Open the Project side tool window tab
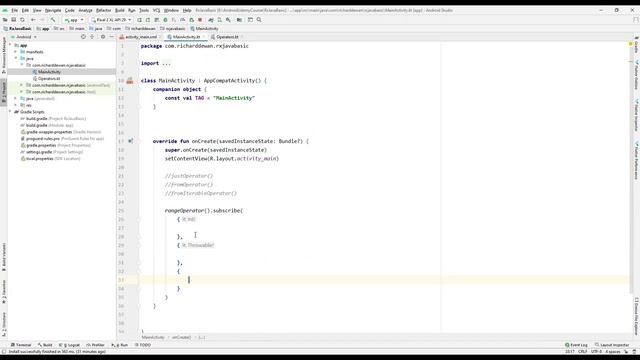 tap(4, 92)
